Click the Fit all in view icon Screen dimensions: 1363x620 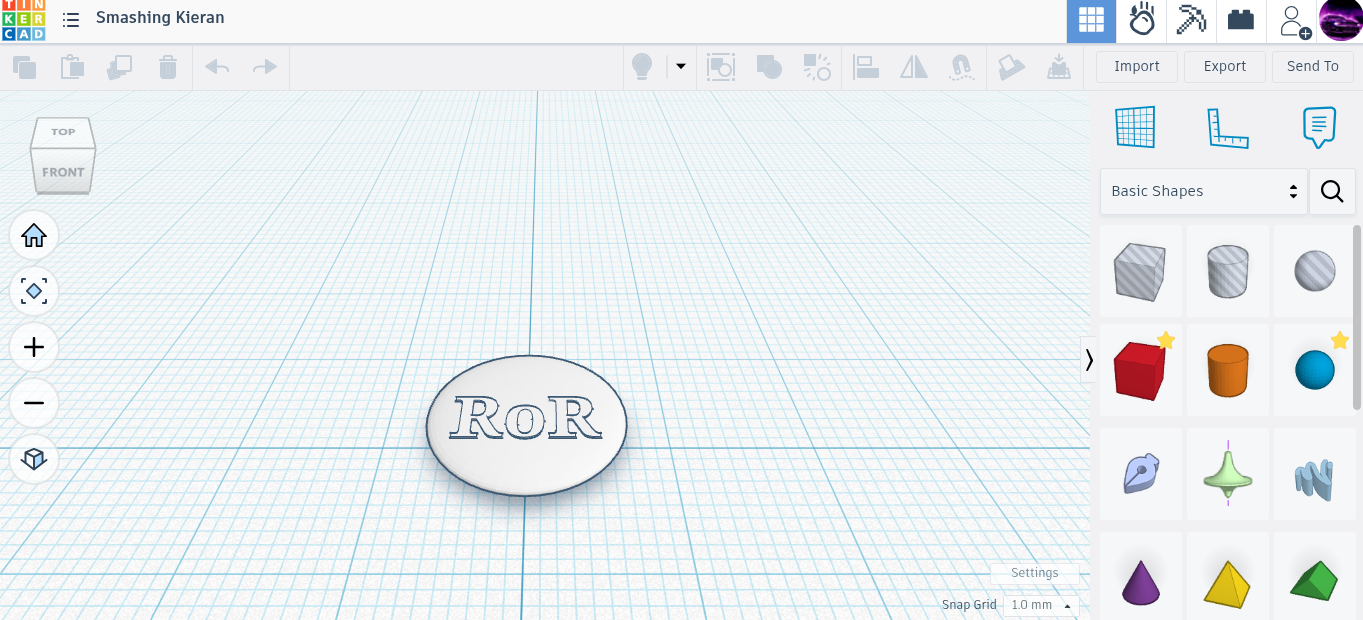[x=34, y=291]
